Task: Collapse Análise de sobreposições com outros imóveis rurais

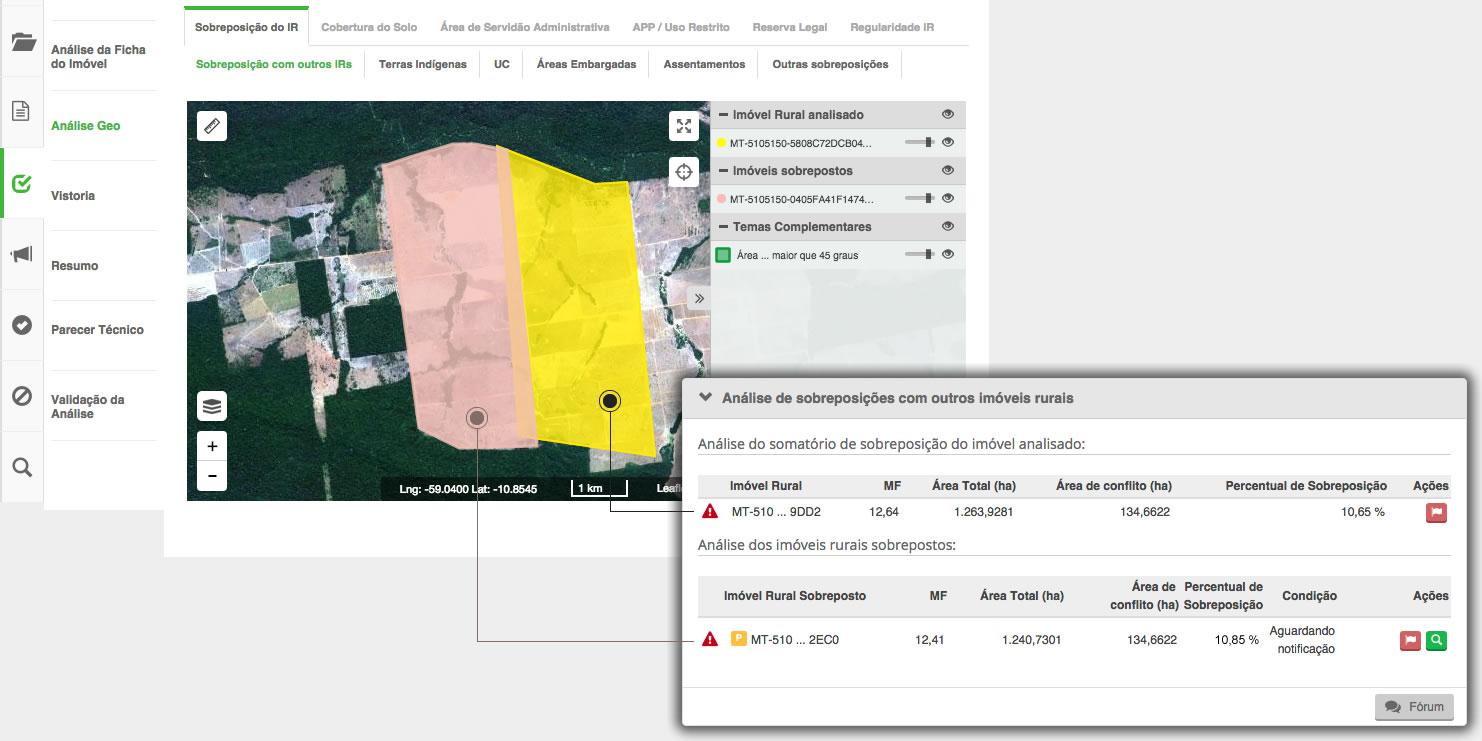Action: pyautogui.click(x=704, y=397)
